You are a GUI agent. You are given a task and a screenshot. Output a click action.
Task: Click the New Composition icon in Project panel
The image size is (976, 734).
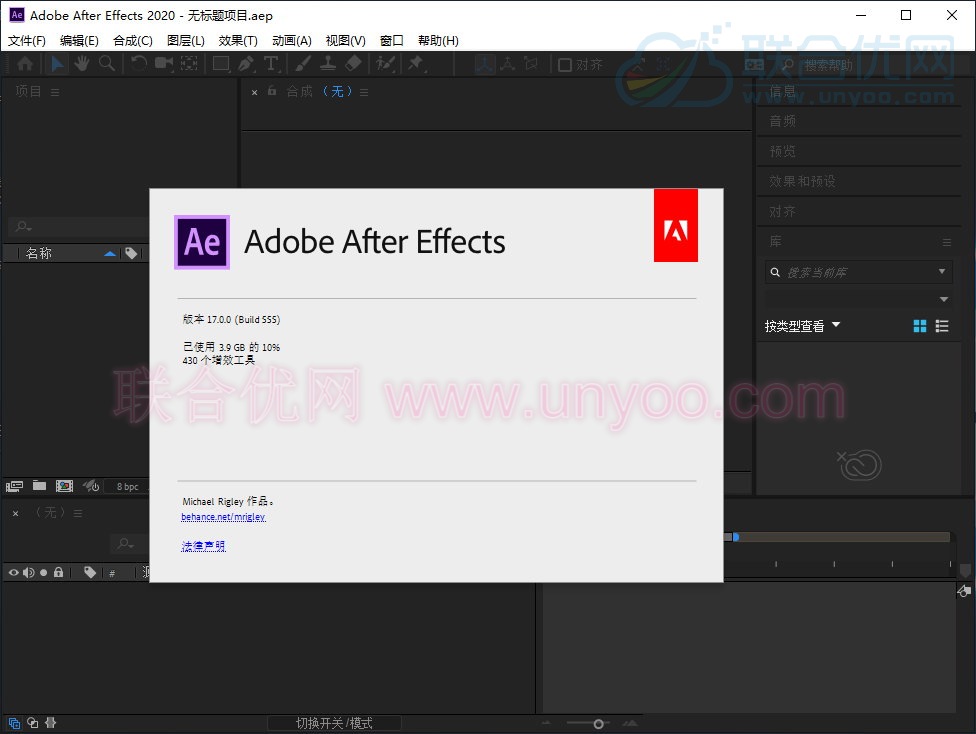(64, 486)
